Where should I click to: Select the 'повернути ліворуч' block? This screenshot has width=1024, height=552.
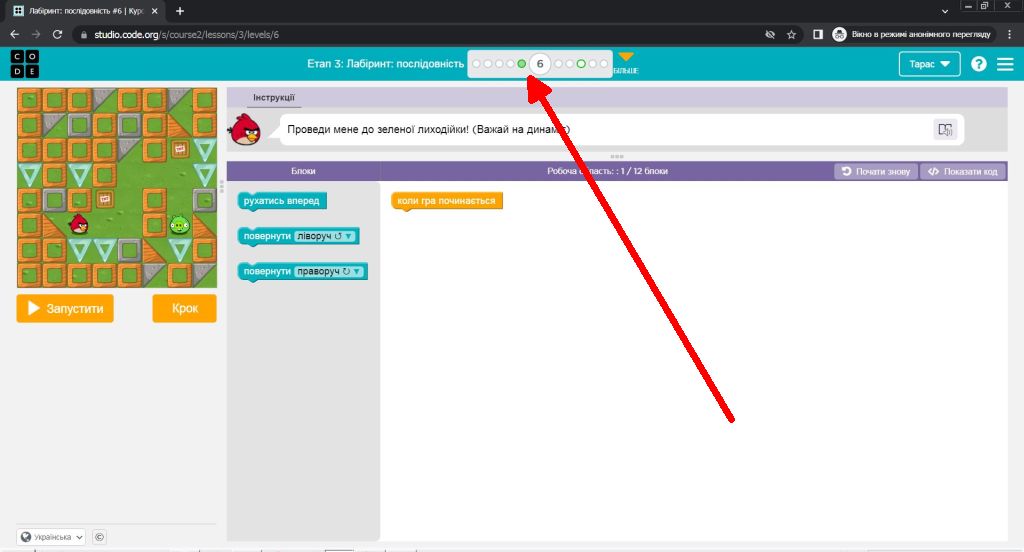[x=266, y=236]
